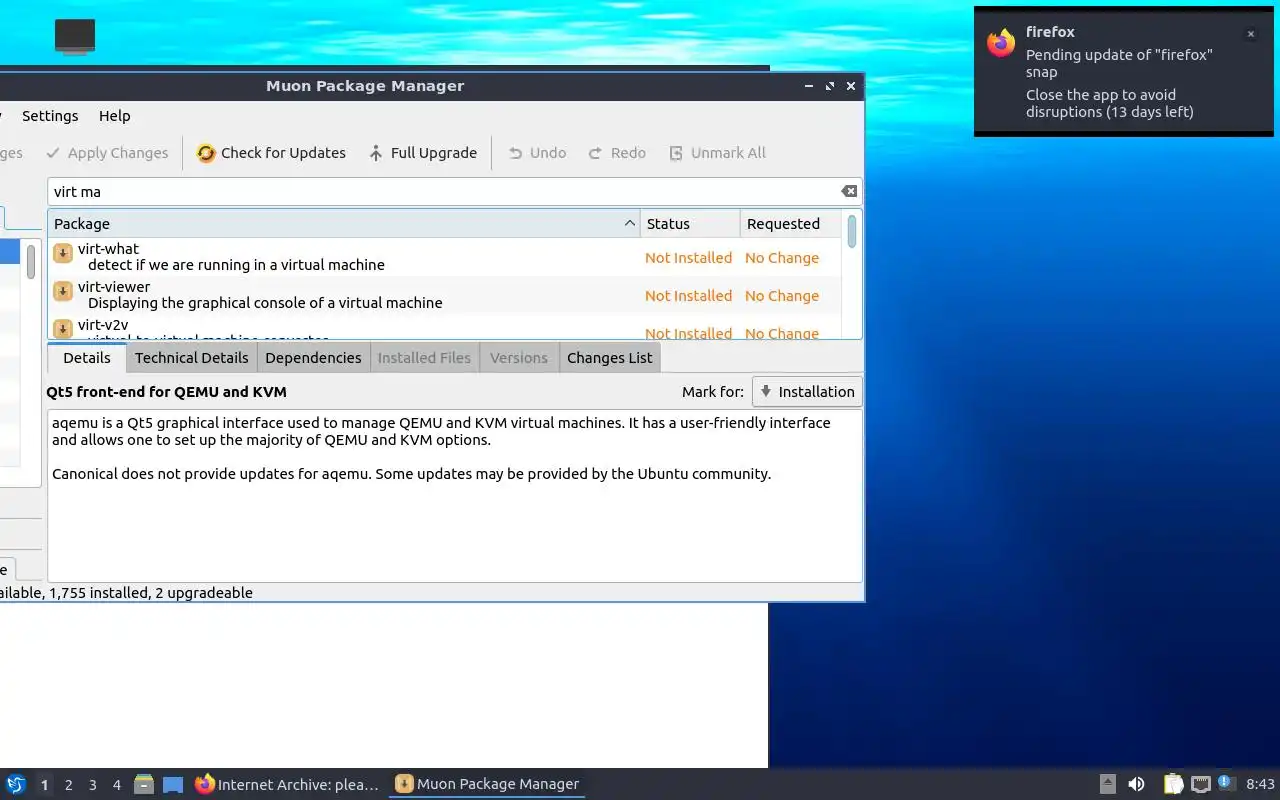Click the Check for Updates button
Screen dimensions: 1280x800
click(271, 153)
